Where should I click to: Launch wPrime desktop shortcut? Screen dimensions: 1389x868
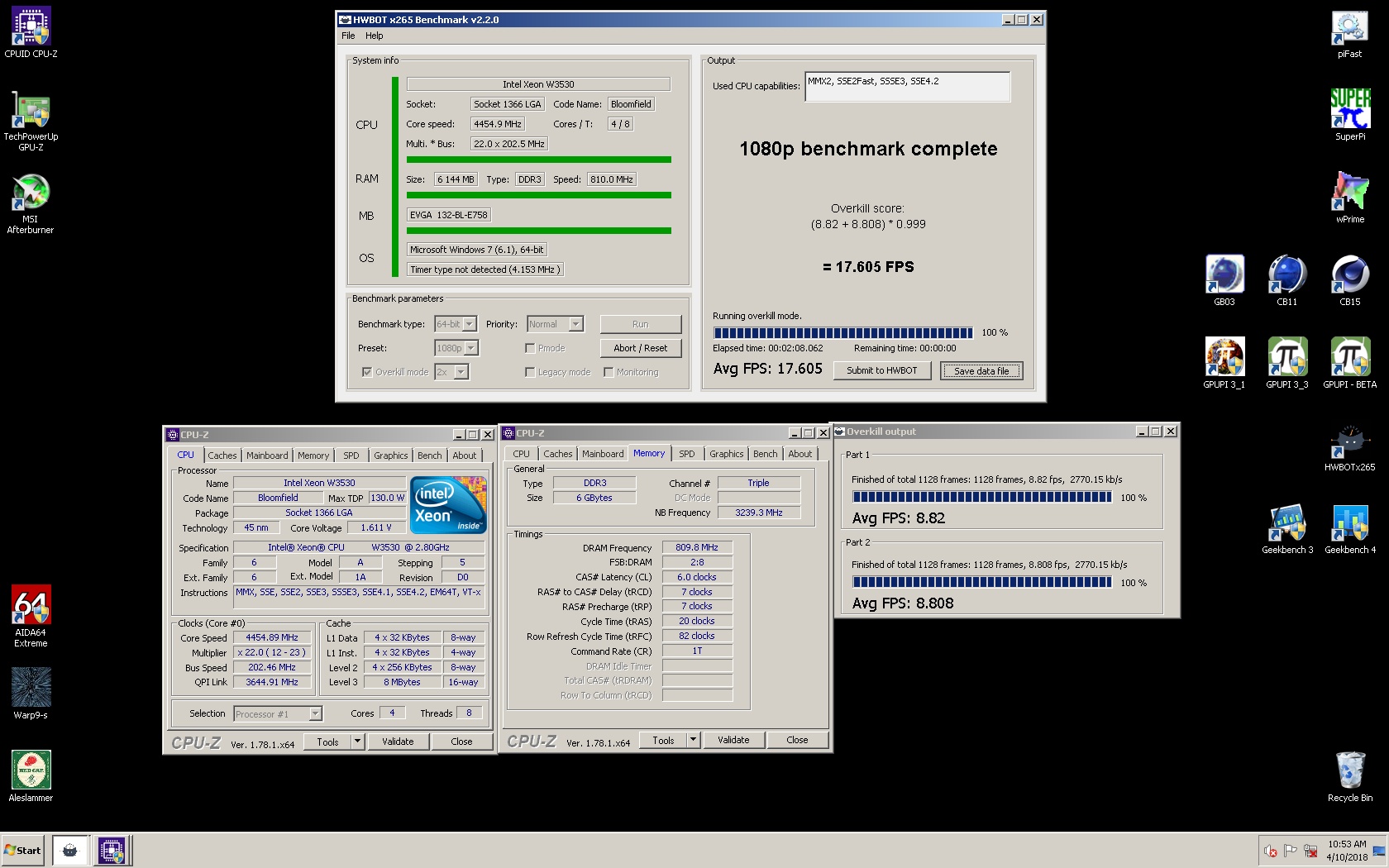pos(1349,198)
